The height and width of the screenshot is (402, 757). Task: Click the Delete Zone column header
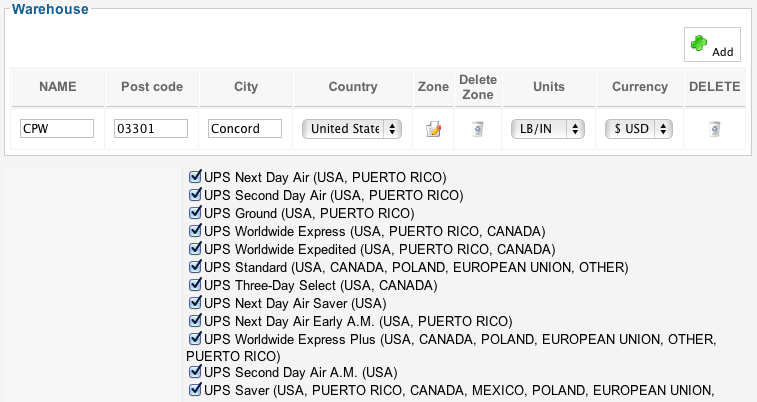point(478,87)
